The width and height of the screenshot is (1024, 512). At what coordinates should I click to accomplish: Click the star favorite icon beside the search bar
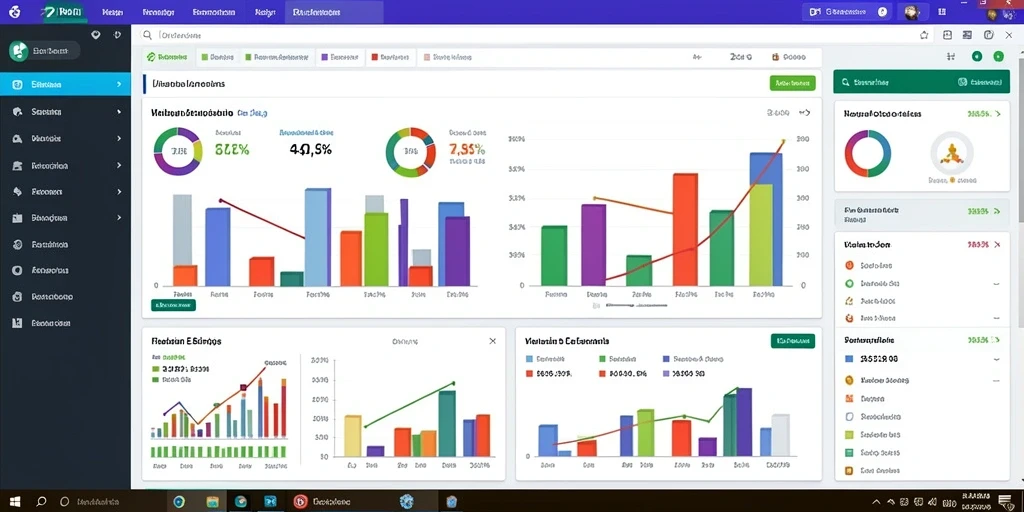[924, 35]
